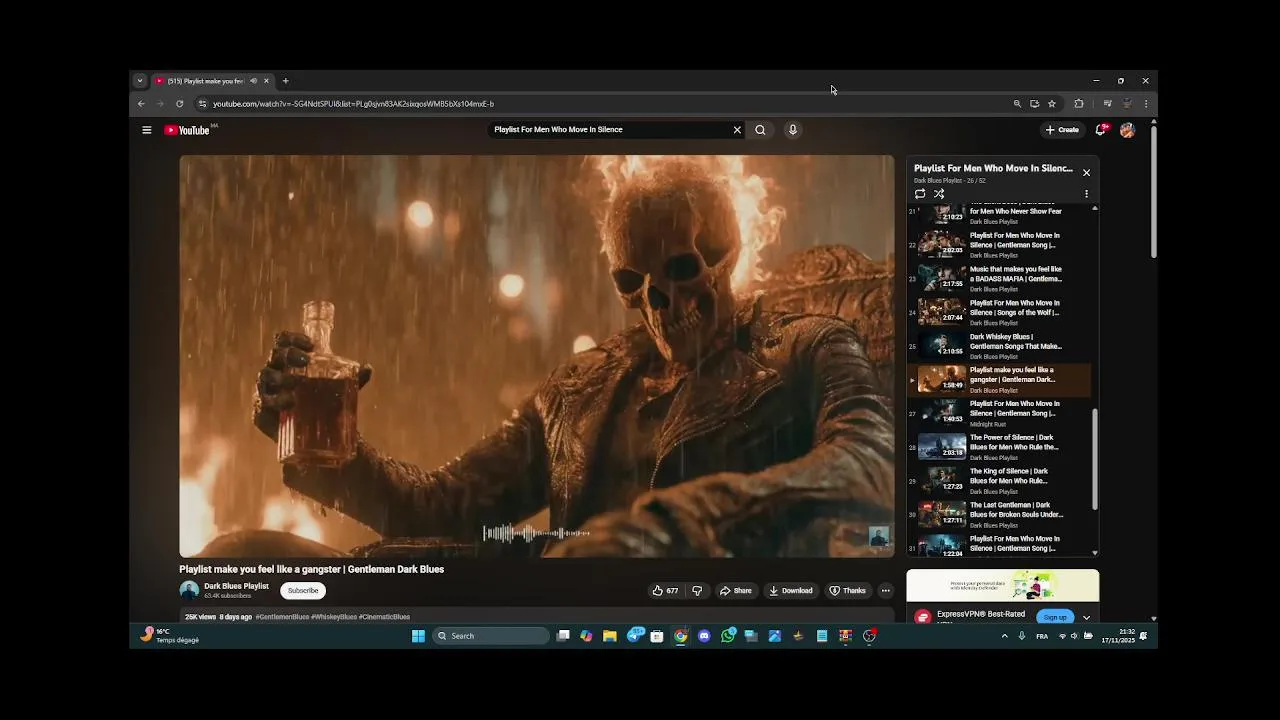Click the browser address bar URL

click(353, 104)
